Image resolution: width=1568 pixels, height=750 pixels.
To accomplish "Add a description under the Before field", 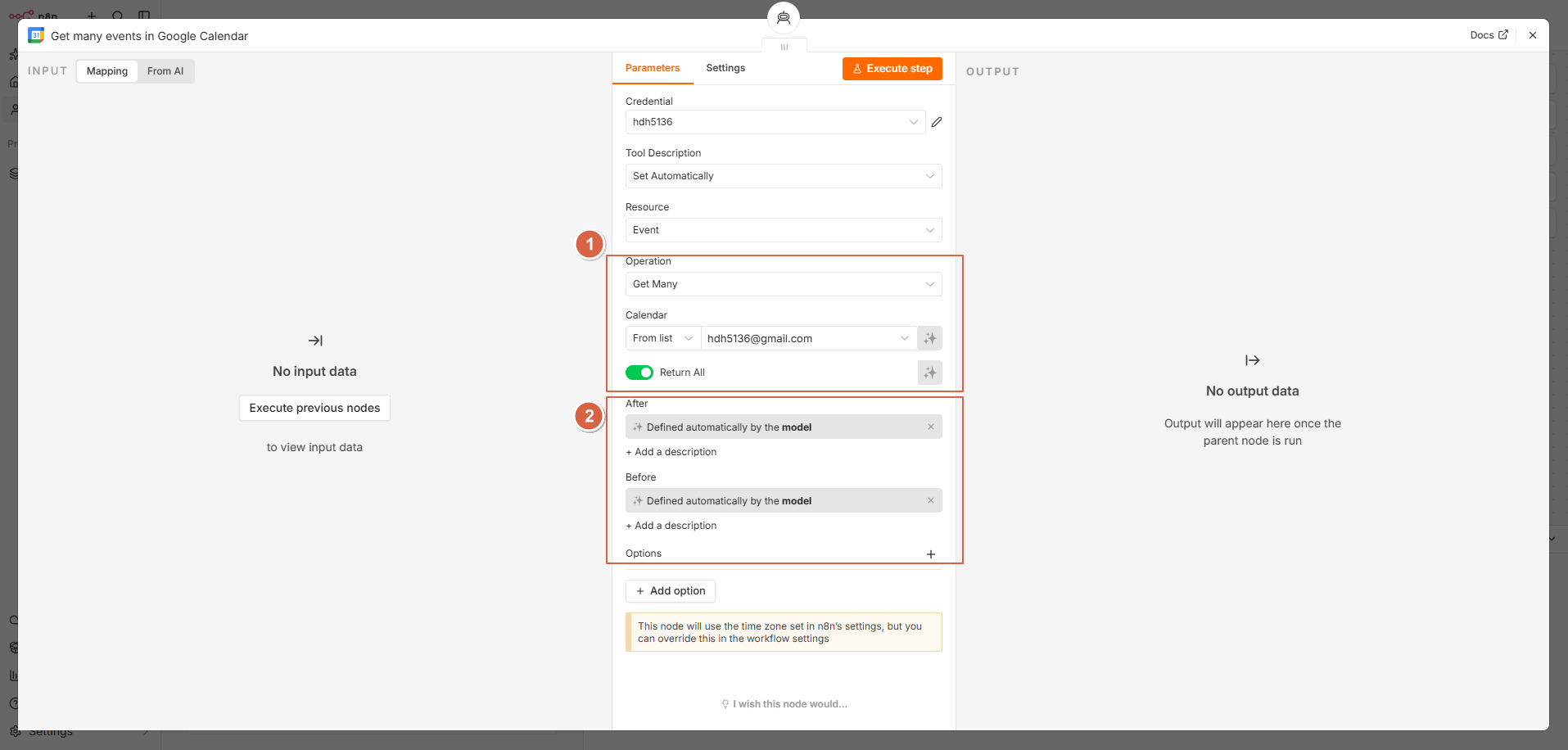I will pos(671,526).
